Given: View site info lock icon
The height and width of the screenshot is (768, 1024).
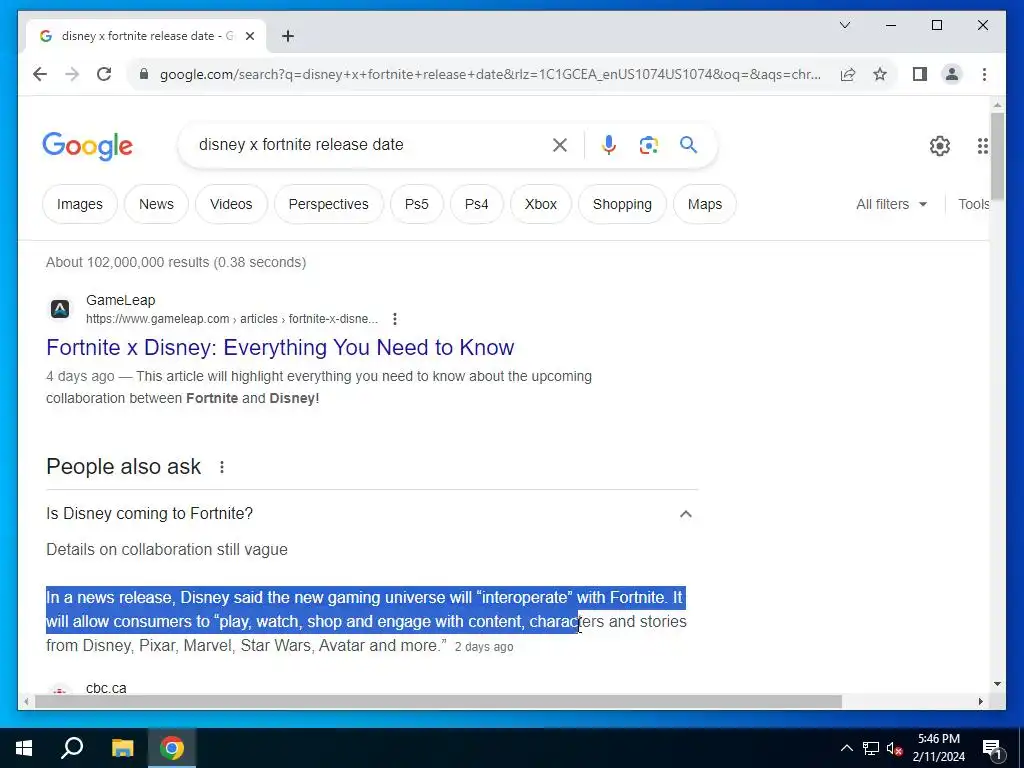Looking at the screenshot, I should pos(144,74).
